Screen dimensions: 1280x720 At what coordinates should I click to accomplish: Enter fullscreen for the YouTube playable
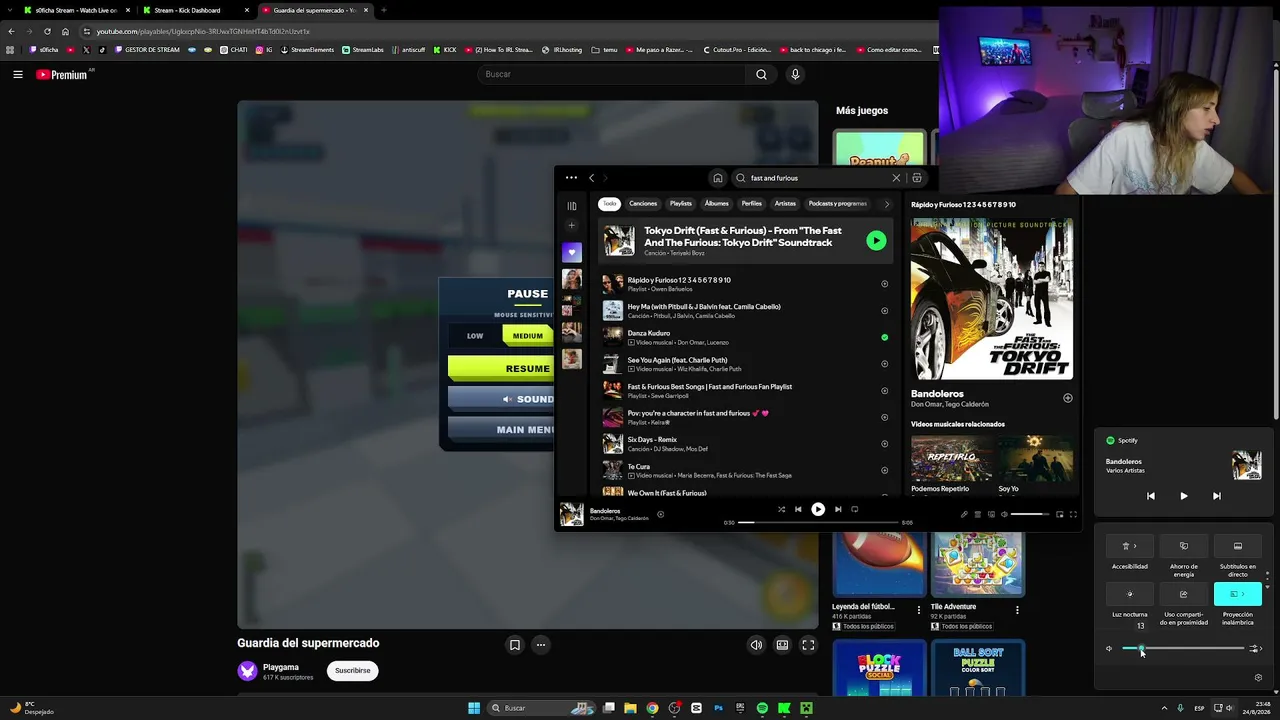click(x=808, y=645)
